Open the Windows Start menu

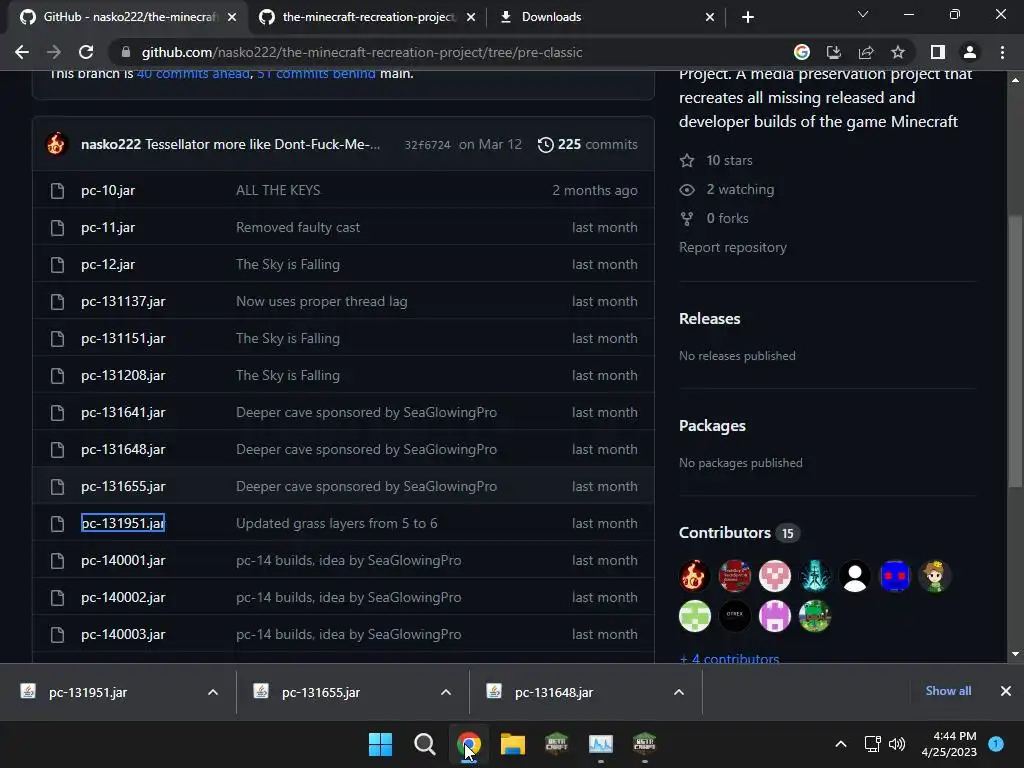click(x=380, y=744)
